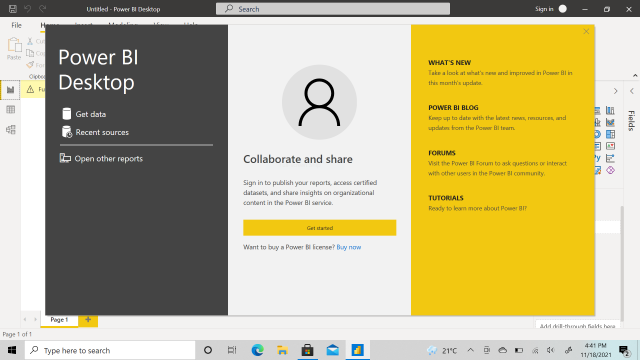Click the Get started button
The image size is (640, 360).
pos(320,228)
